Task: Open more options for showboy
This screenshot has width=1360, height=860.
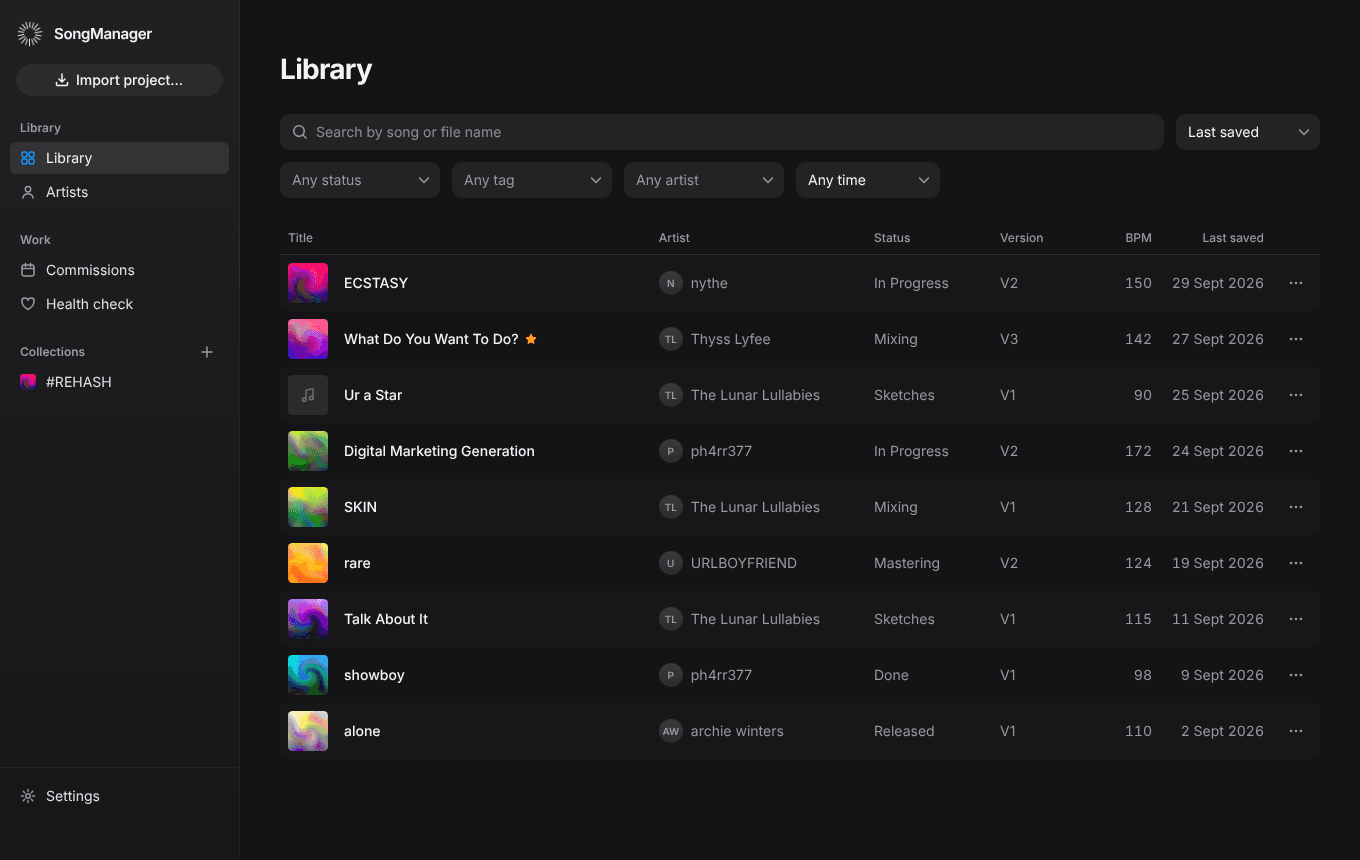Action: click(x=1296, y=675)
